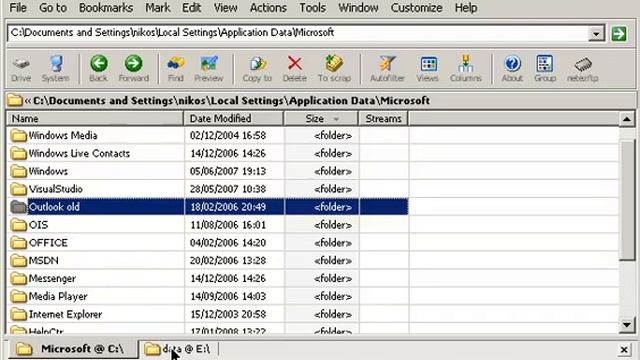This screenshot has height=360, width=640.
Task: Click the scrollbar up arrow
Action: 627,119
